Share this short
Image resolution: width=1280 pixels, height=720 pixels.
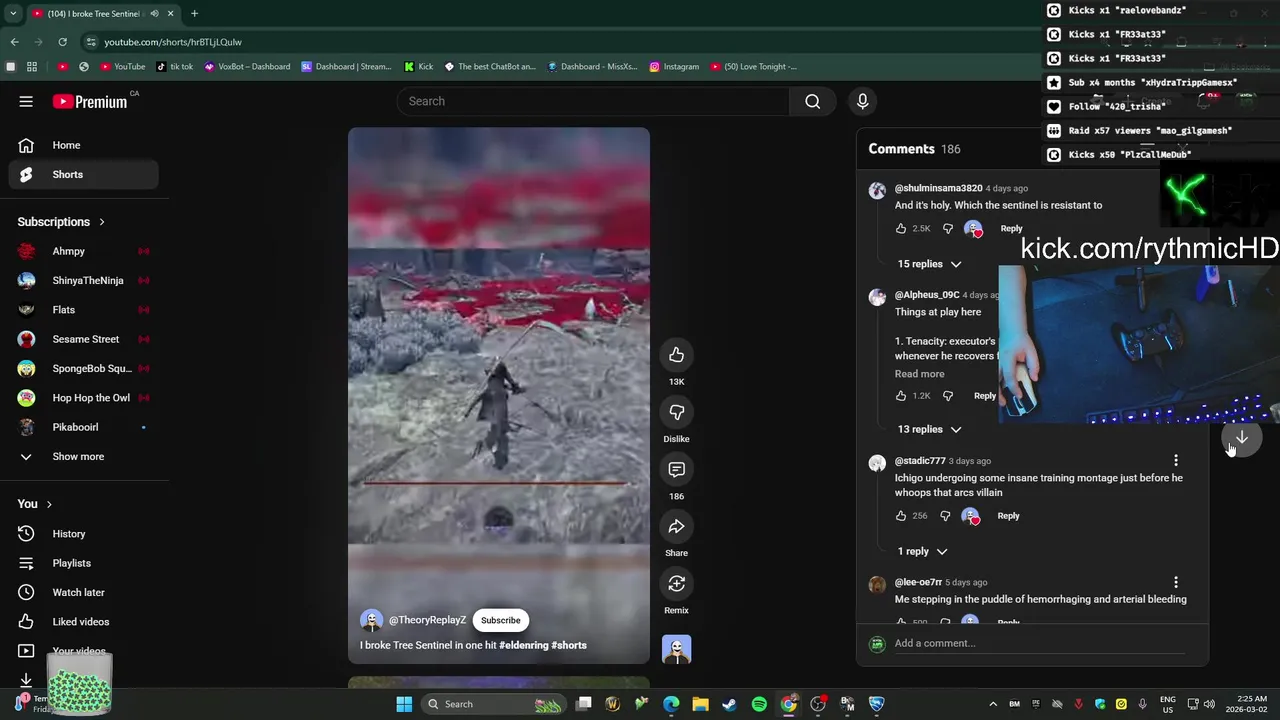676,526
